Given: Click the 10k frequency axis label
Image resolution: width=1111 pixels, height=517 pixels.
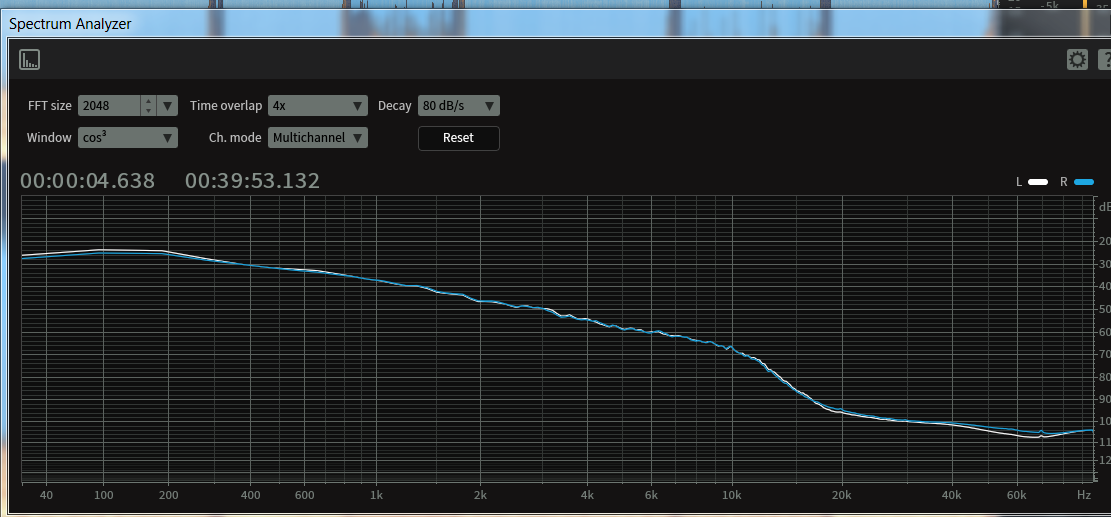Looking at the screenshot, I should (x=731, y=494).
